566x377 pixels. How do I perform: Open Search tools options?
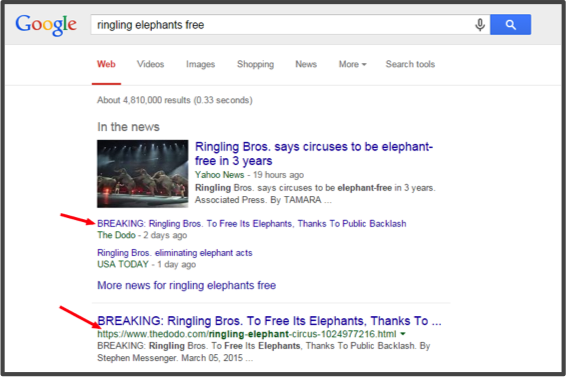(x=410, y=64)
